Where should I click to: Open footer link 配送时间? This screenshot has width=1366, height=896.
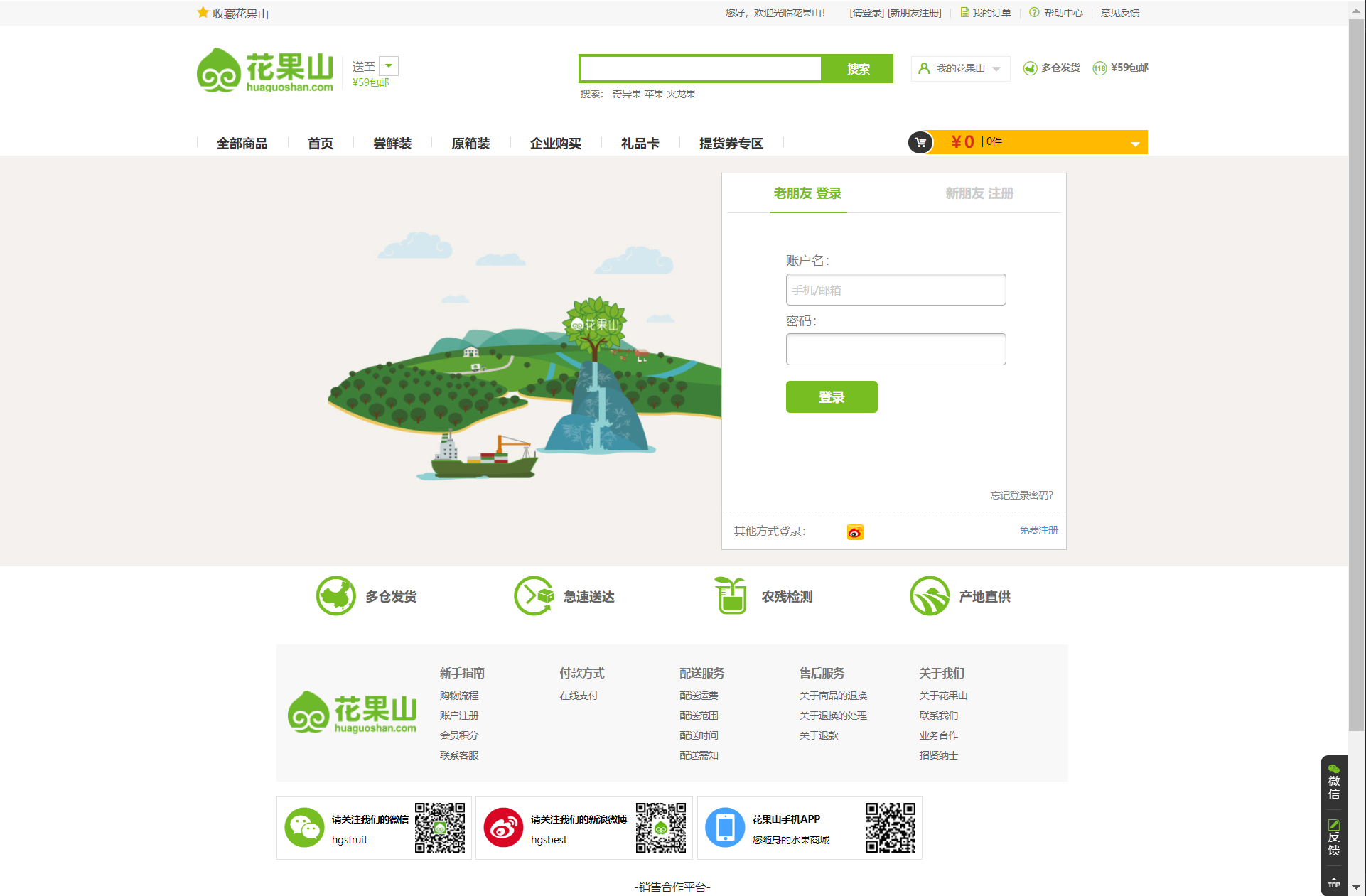[699, 735]
